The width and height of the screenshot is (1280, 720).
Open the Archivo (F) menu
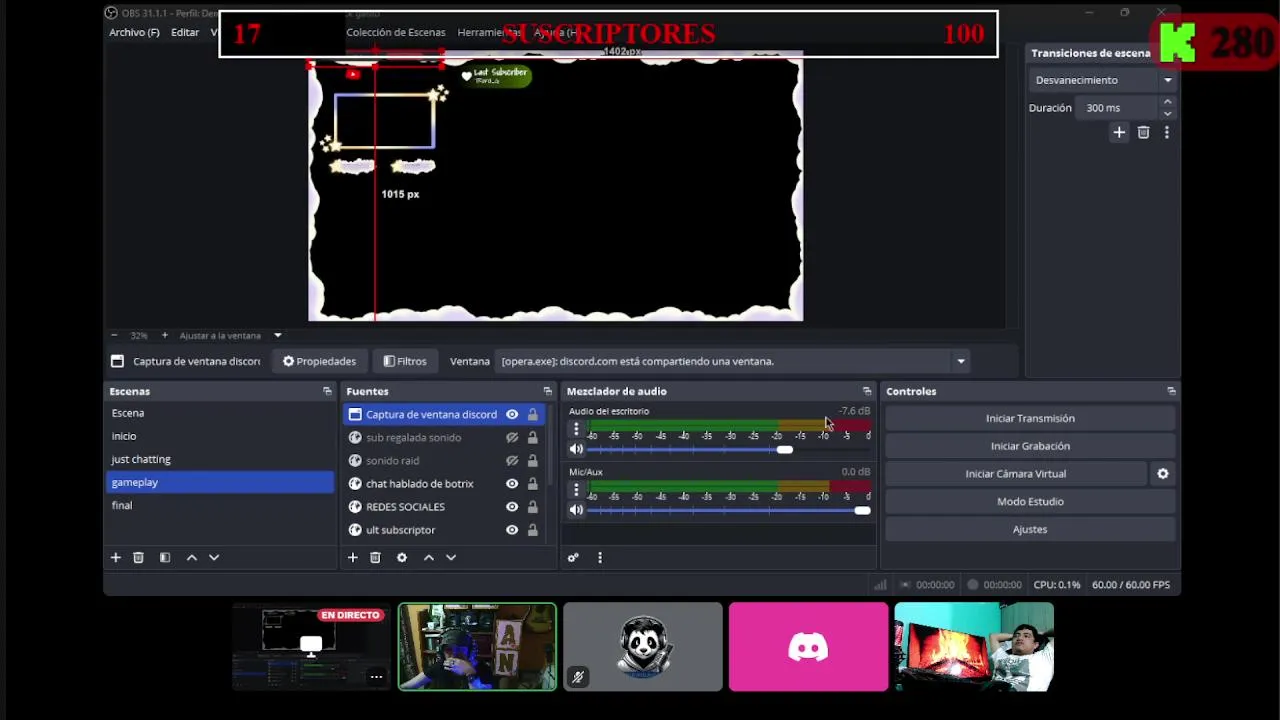134,32
